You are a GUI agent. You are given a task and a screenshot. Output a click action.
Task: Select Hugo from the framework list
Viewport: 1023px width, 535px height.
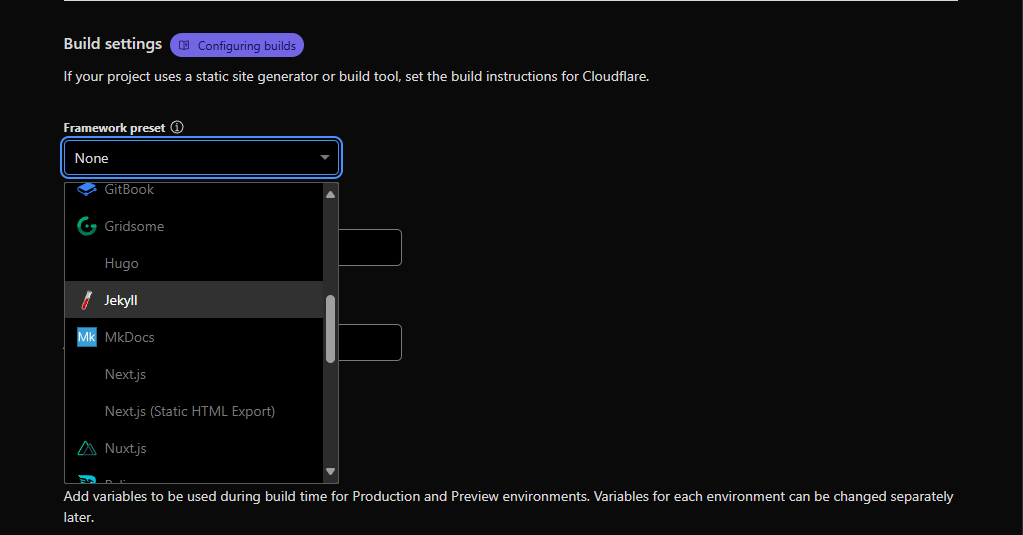[x=122, y=263]
